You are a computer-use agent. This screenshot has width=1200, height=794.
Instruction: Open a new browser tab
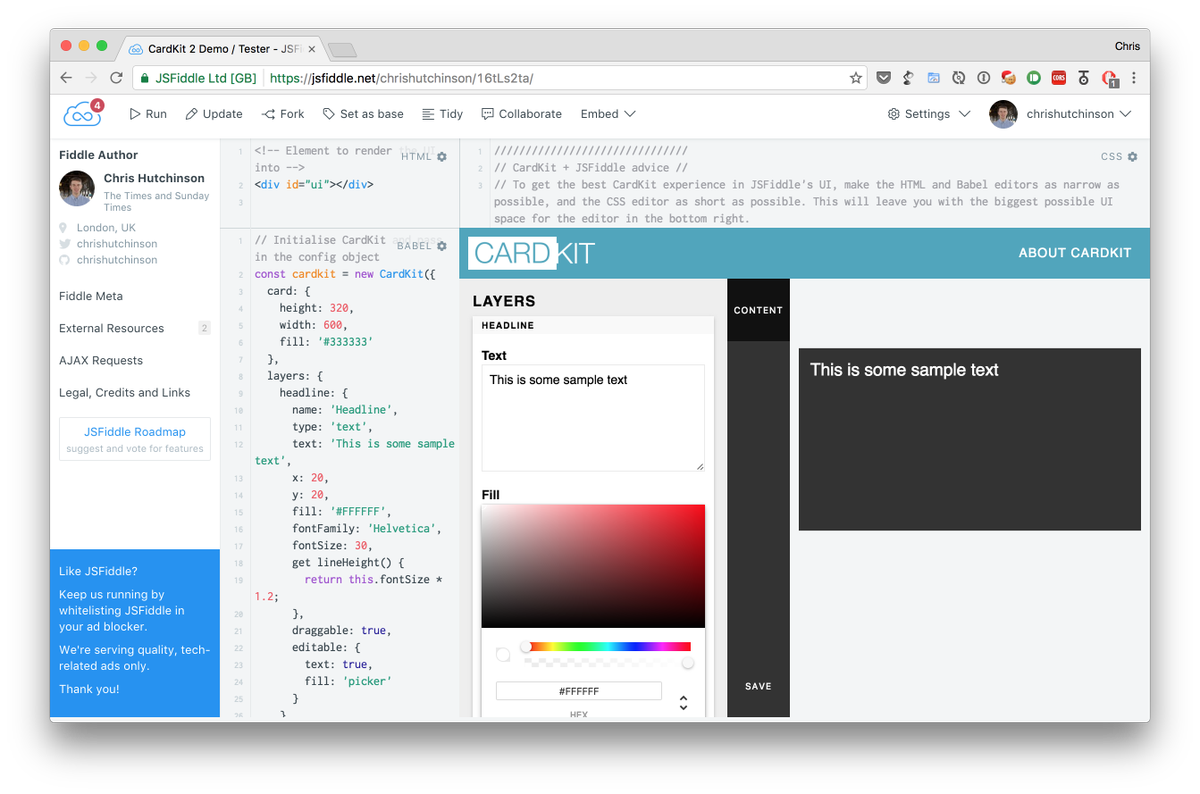tap(342, 49)
